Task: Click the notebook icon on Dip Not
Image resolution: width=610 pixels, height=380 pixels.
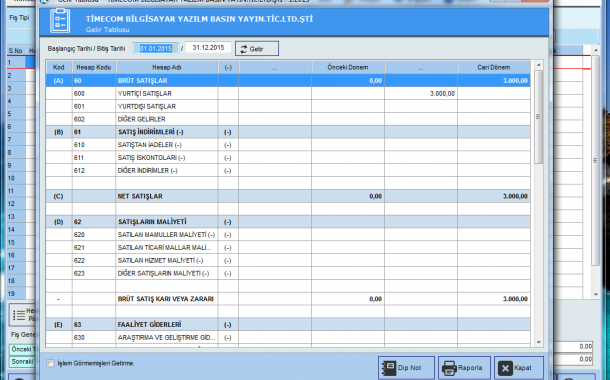Action: click(388, 368)
